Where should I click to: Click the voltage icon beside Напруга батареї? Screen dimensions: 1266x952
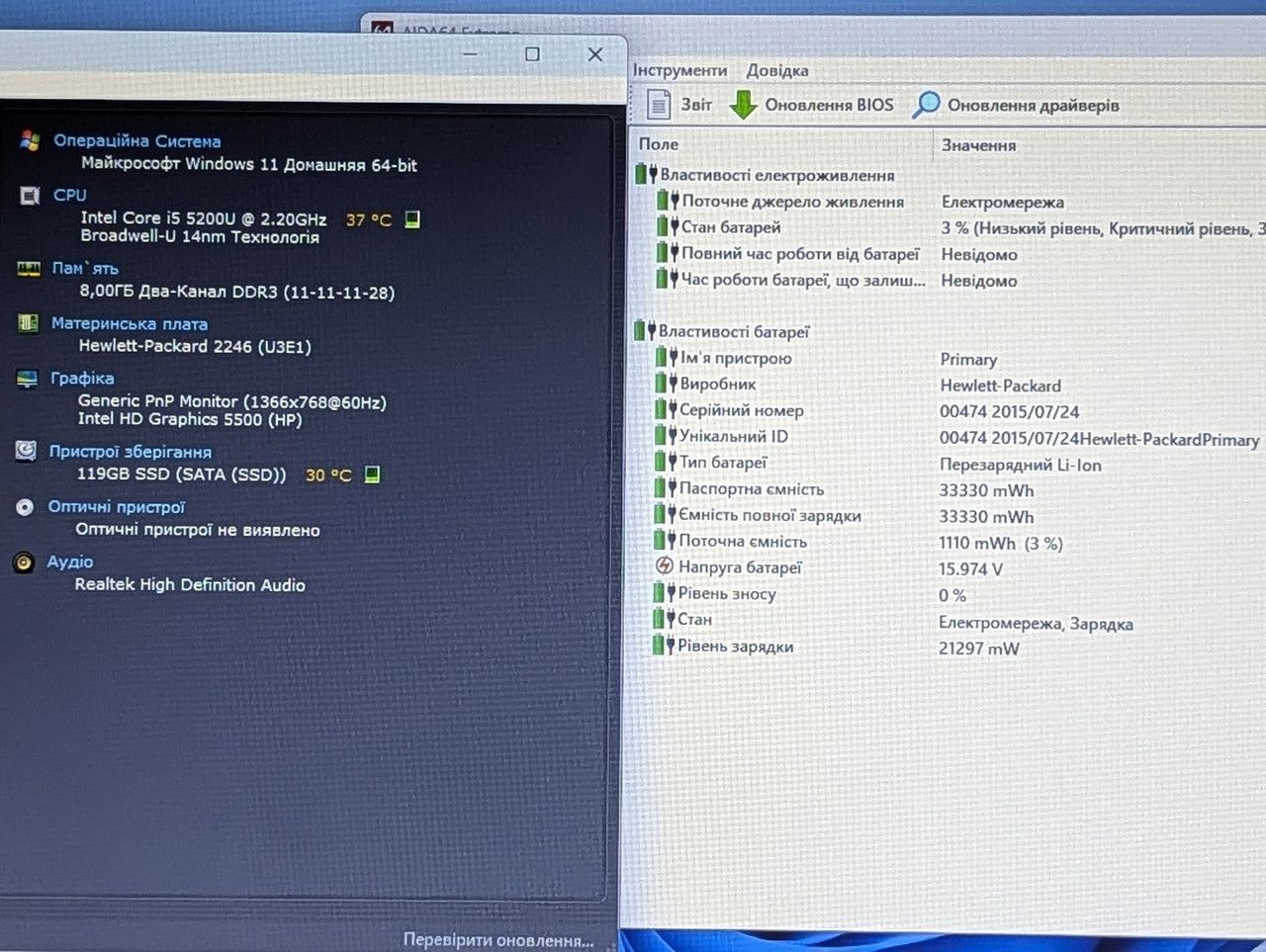tap(665, 566)
